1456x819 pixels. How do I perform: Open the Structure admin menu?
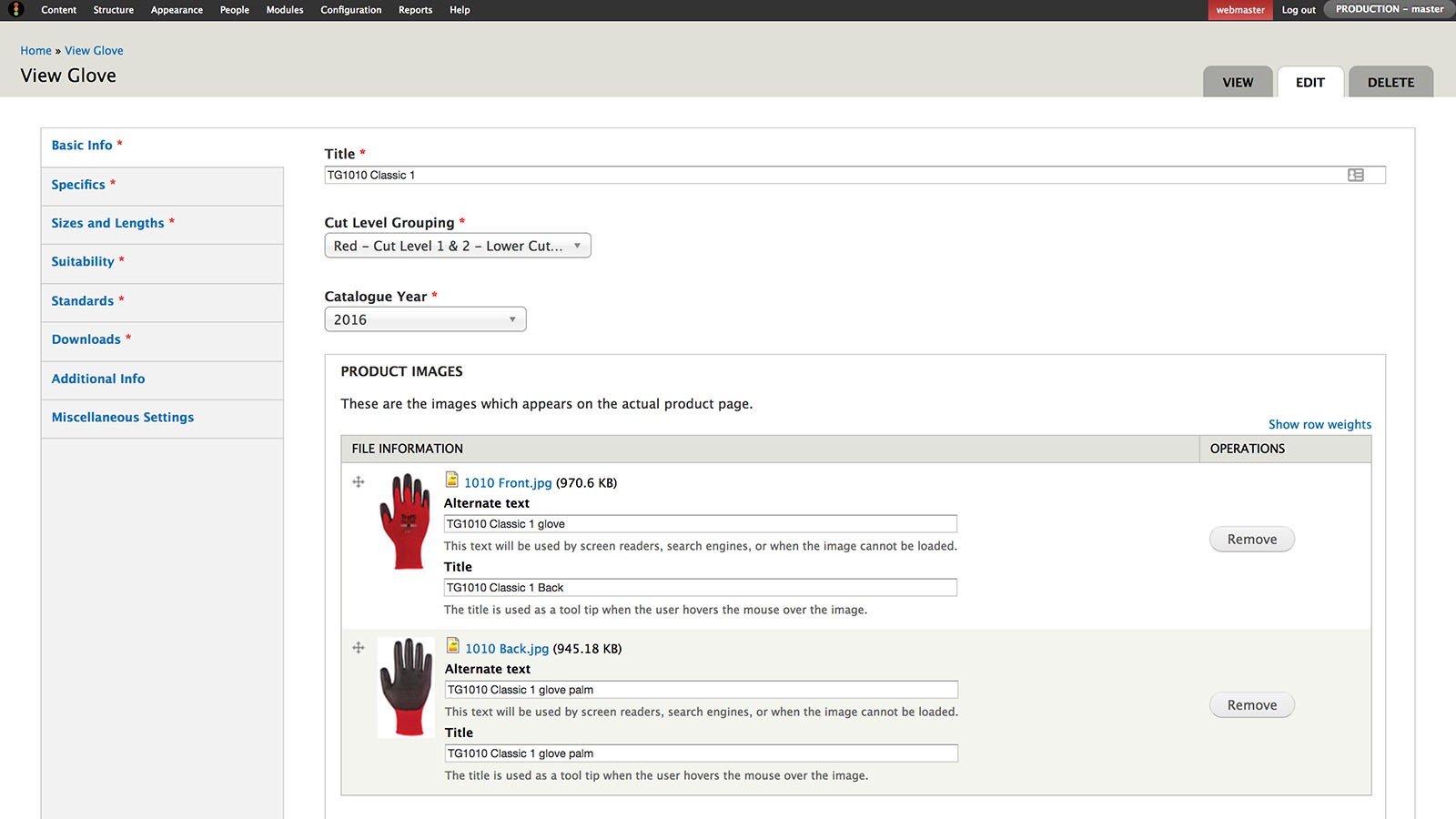[114, 10]
